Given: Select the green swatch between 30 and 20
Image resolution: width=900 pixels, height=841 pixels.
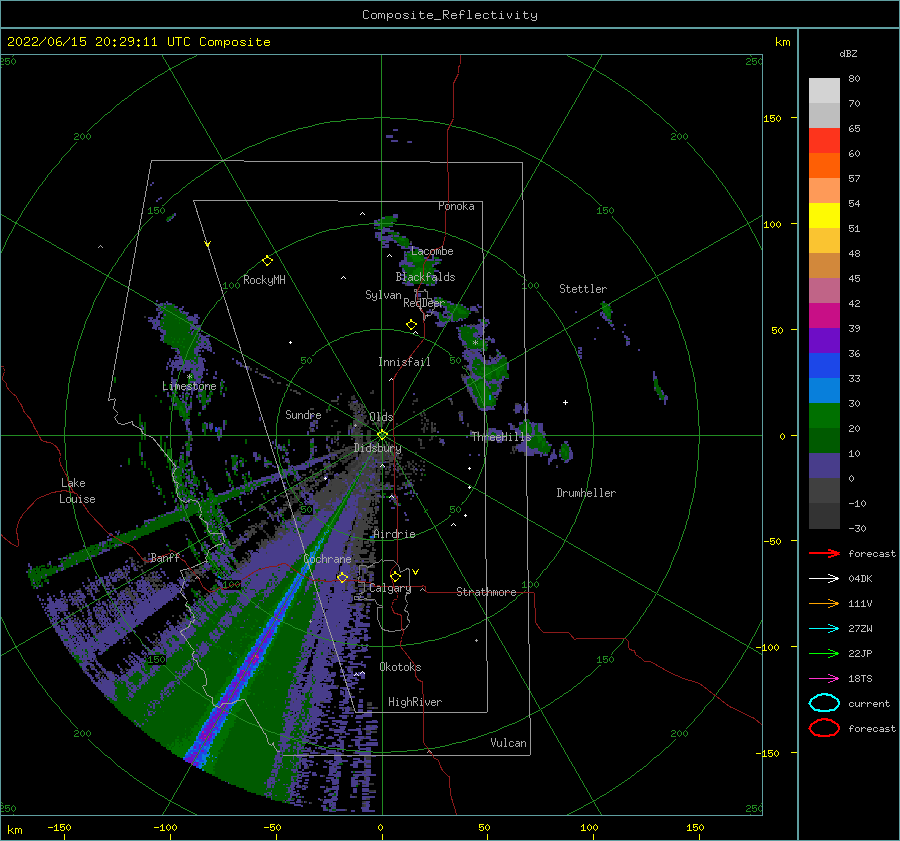Looking at the screenshot, I should 824,415.
